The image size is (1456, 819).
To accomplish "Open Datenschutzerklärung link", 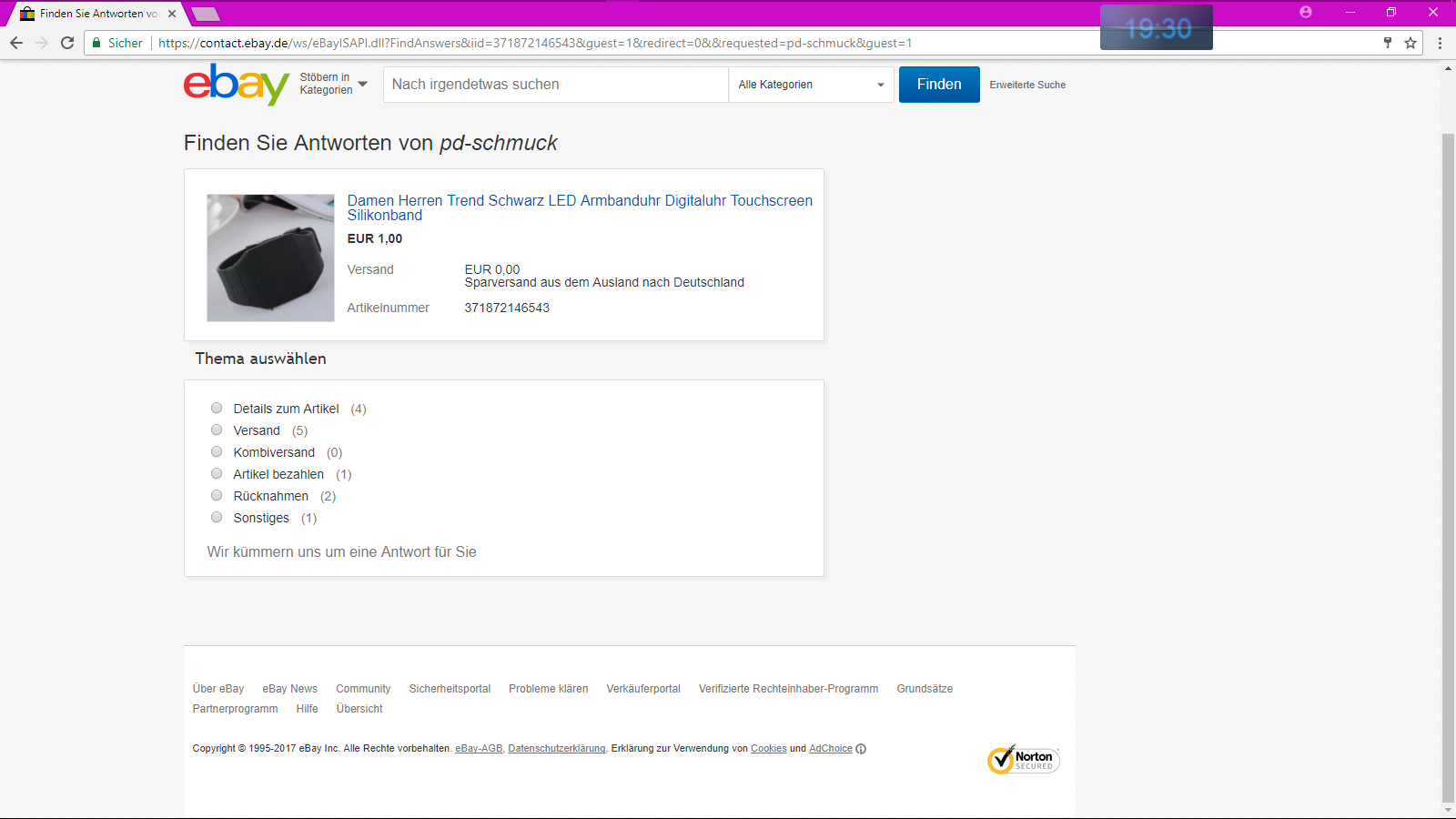I will 557,749.
